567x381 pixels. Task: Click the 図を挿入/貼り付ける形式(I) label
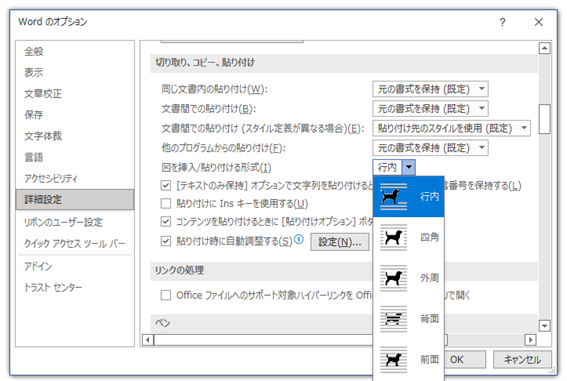click(216, 168)
